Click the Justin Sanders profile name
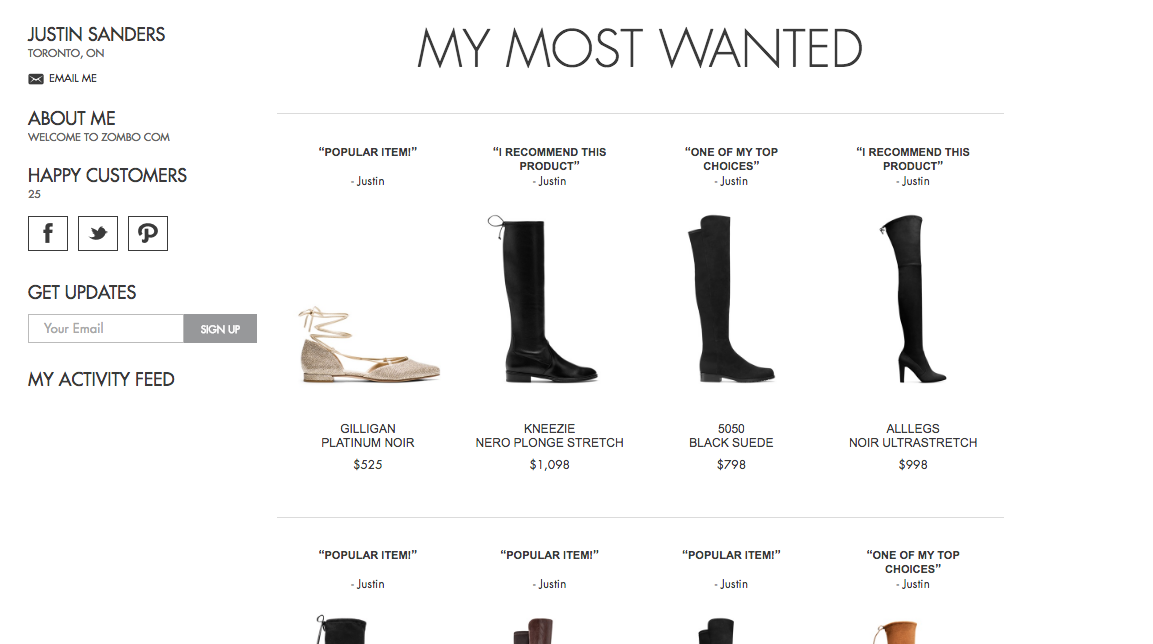Screen dimensions: 1153x644 (x=96, y=35)
